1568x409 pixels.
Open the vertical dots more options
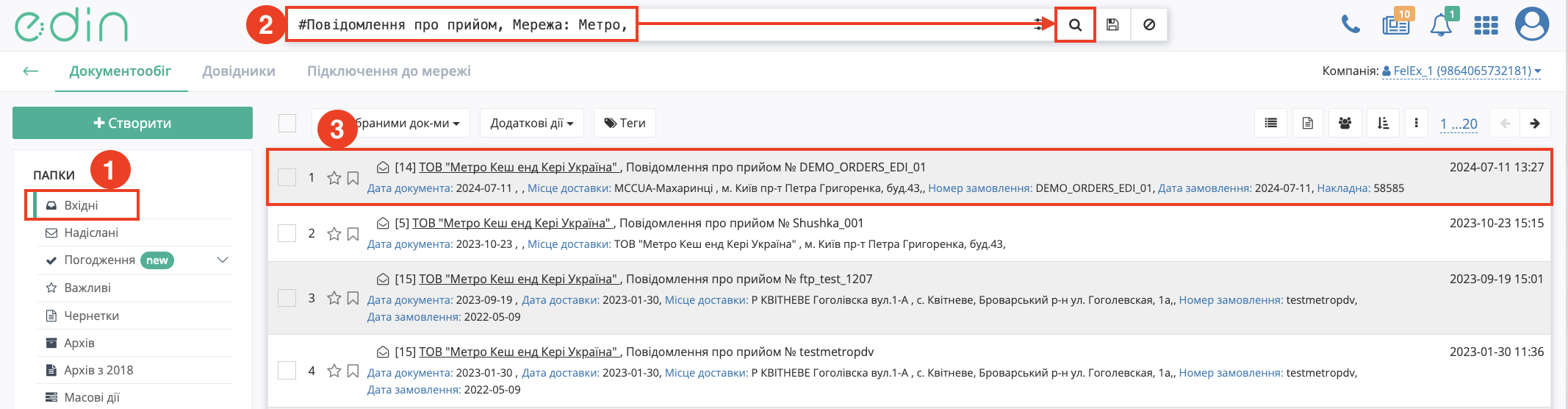[1416, 123]
